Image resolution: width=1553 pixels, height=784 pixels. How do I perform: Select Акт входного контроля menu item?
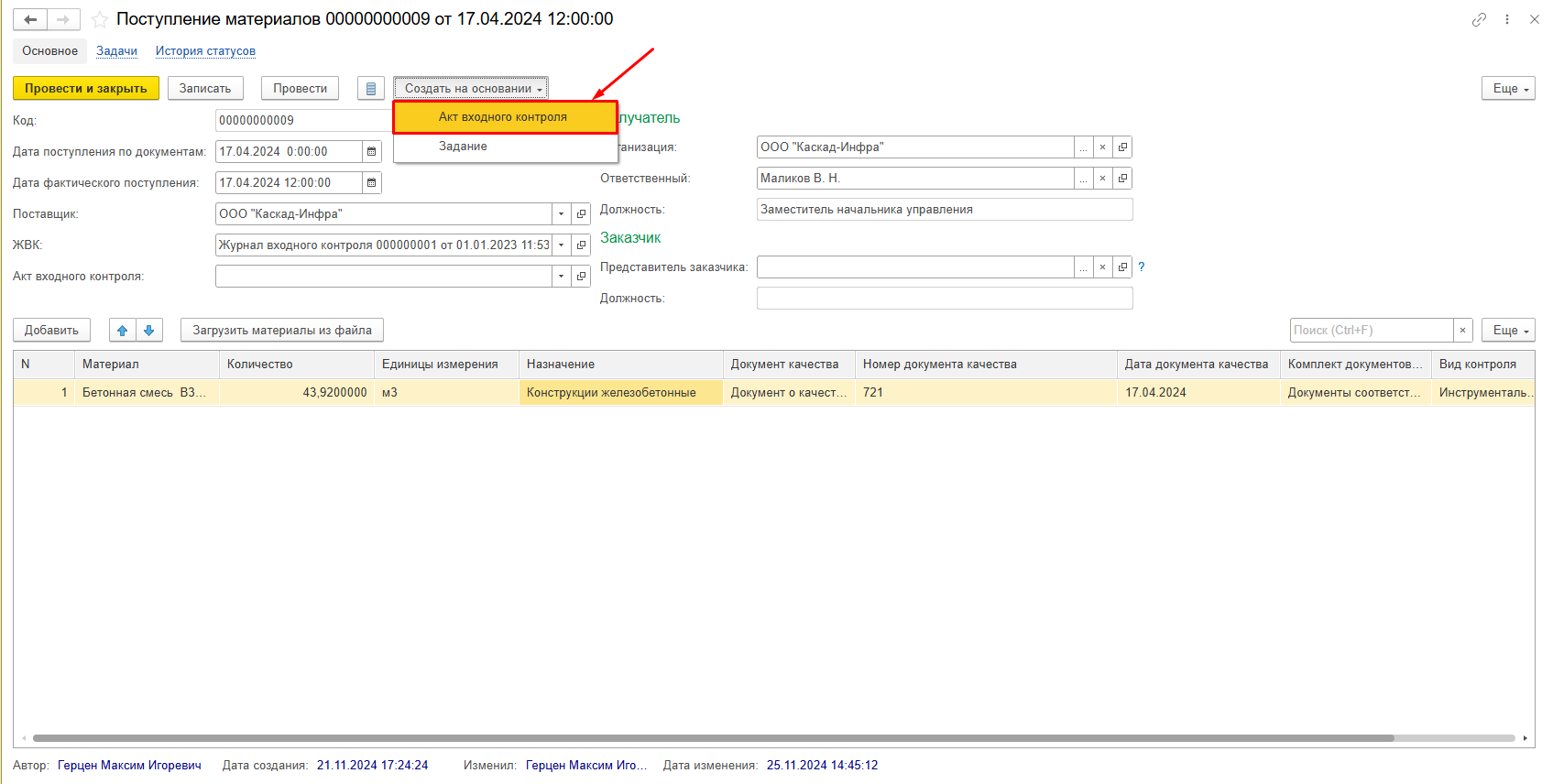point(503,117)
